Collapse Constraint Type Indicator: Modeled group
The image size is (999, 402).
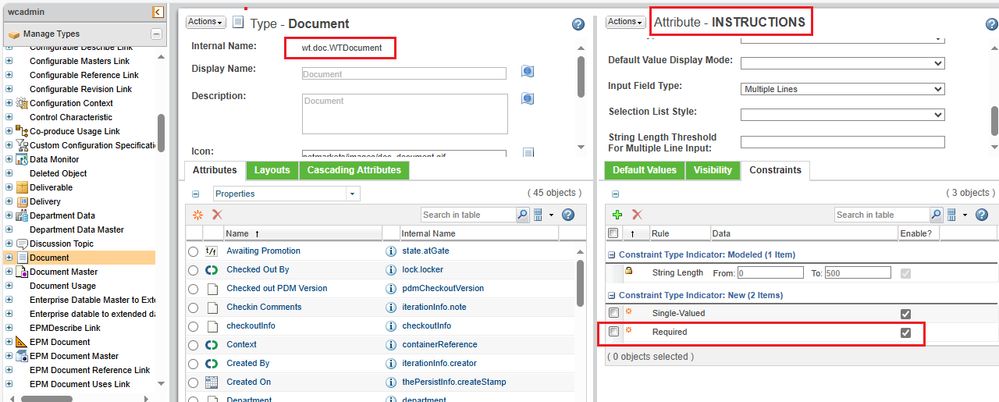click(x=612, y=255)
